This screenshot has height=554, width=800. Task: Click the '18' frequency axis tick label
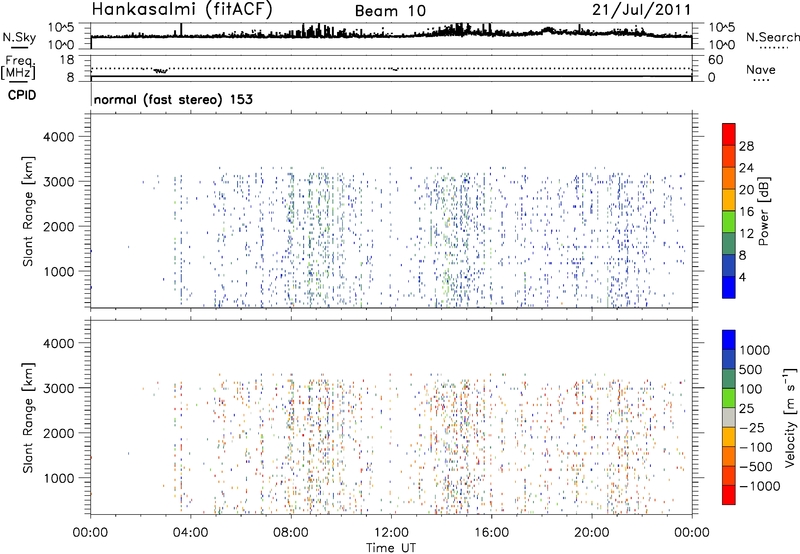(x=66, y=59)
